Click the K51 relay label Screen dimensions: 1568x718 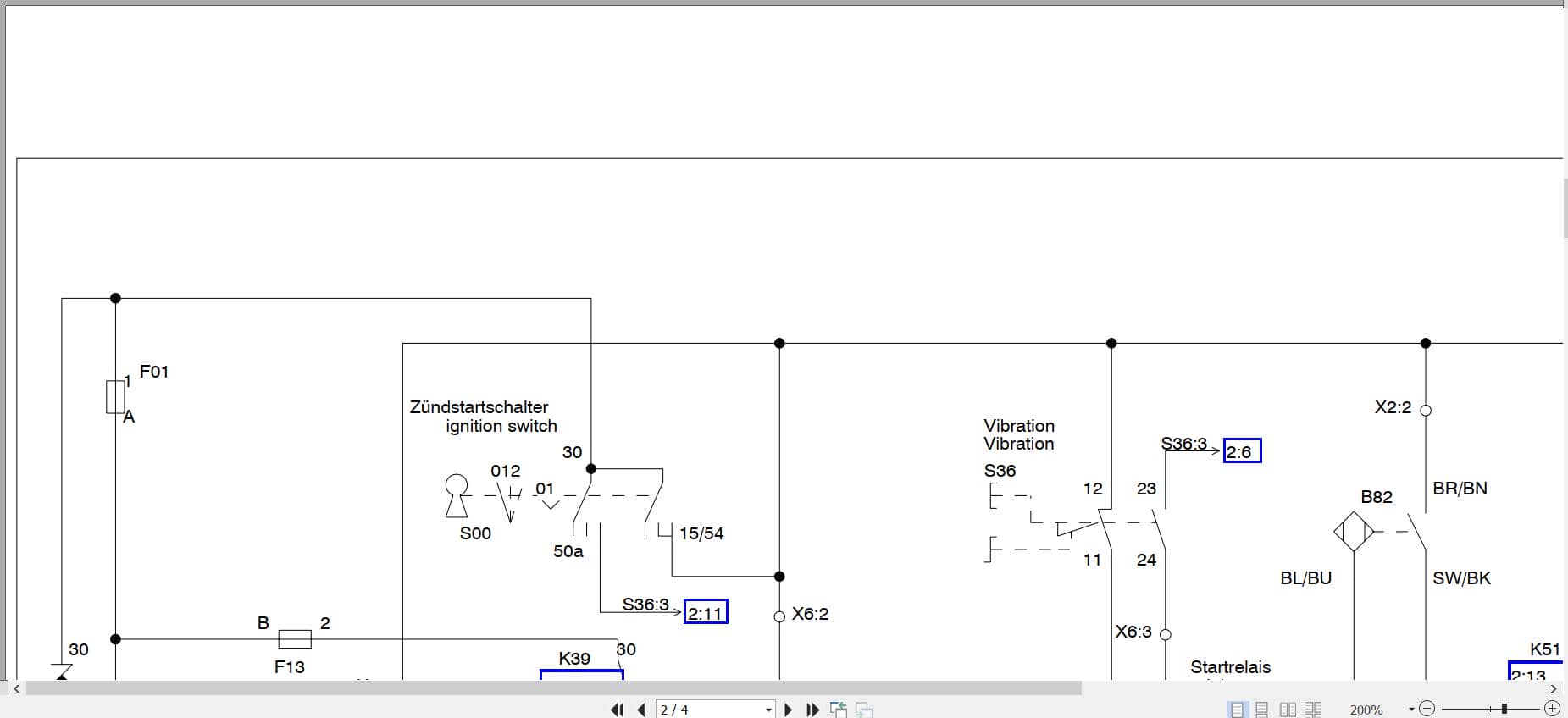[1545, 649]
